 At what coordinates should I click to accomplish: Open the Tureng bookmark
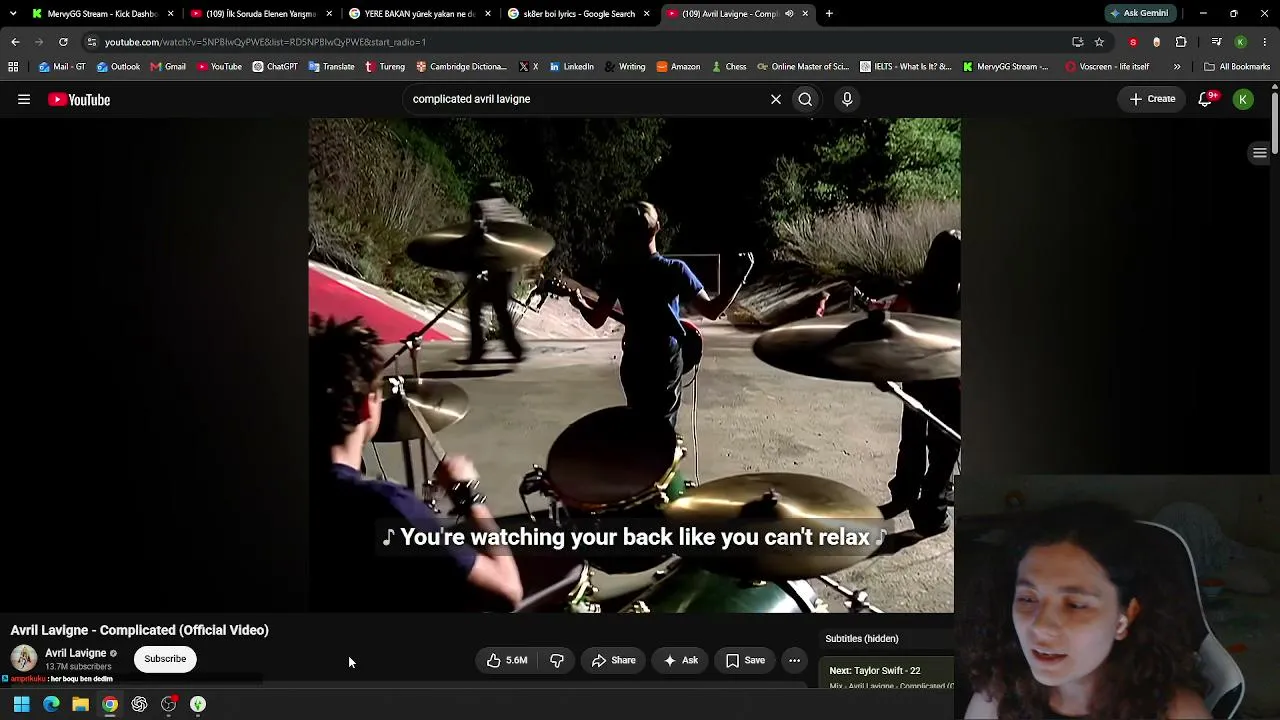click(385, 67)
